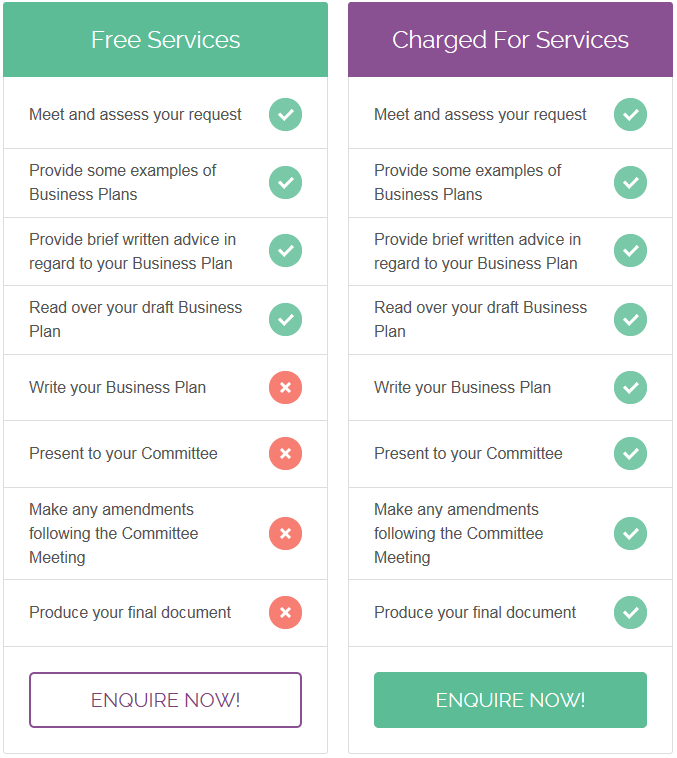Click the red cross icon for Produce your final document

tap(285, 612)
